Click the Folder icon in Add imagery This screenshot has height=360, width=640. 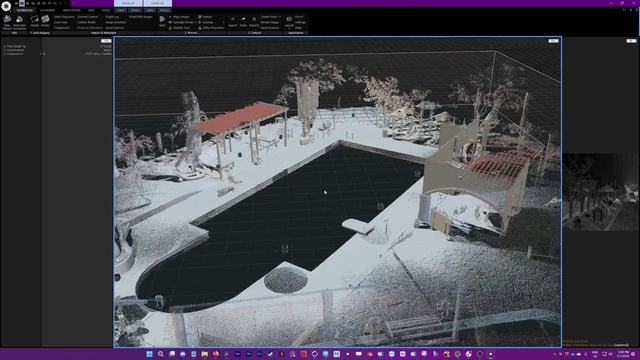pos(45,21)
